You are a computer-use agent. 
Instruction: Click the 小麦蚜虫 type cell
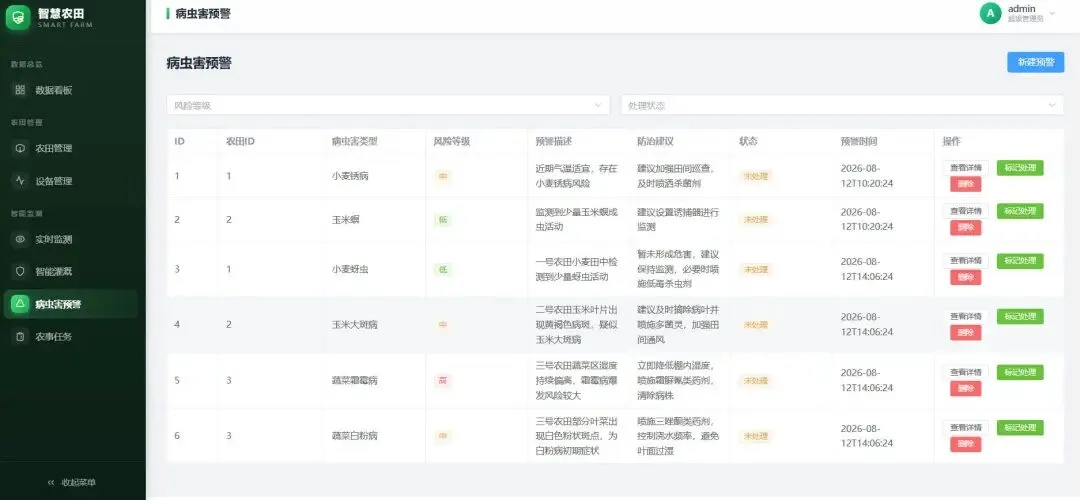(x=350, y=269)
